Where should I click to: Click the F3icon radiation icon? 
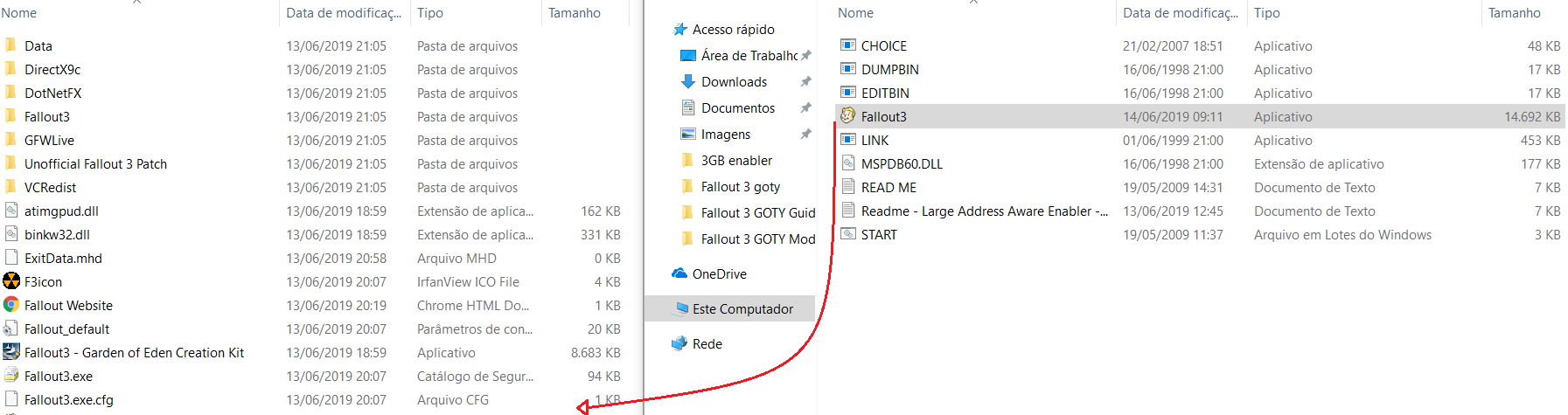(x=11, y=281)
